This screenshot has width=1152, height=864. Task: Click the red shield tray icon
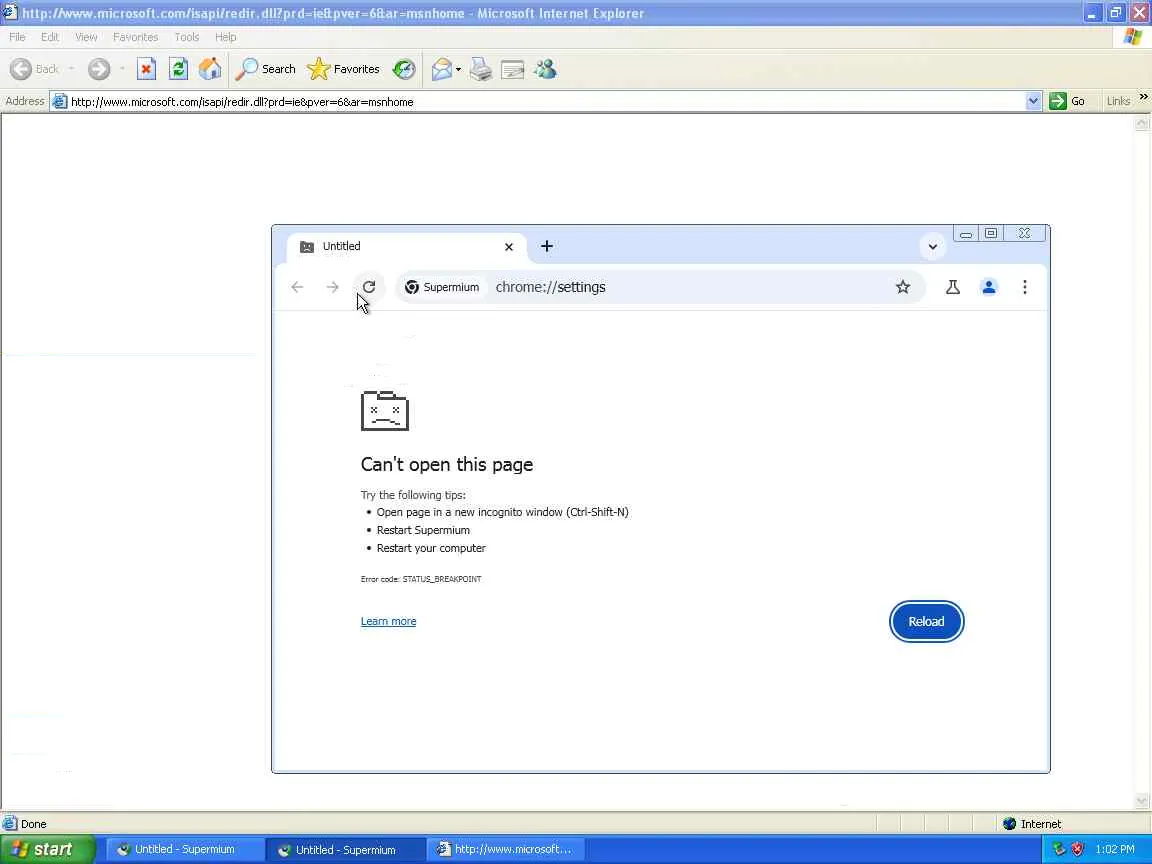pyautogui.click(x=1077, y=849)
